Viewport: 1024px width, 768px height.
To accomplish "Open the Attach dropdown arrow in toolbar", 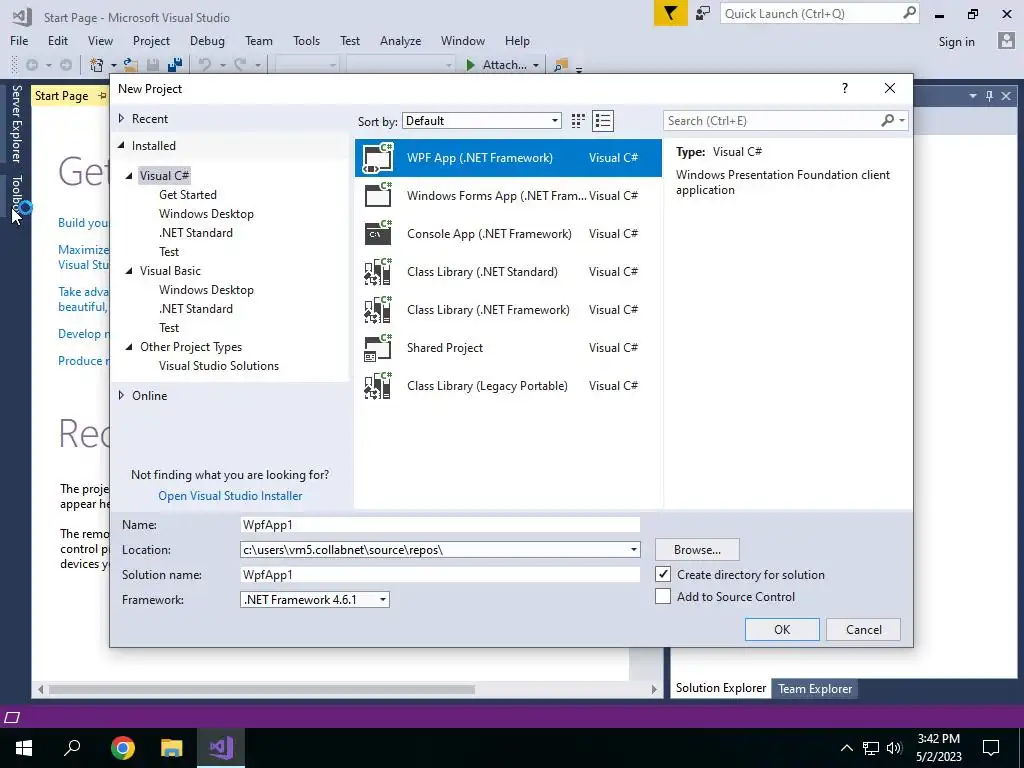I will coord(536,65).
